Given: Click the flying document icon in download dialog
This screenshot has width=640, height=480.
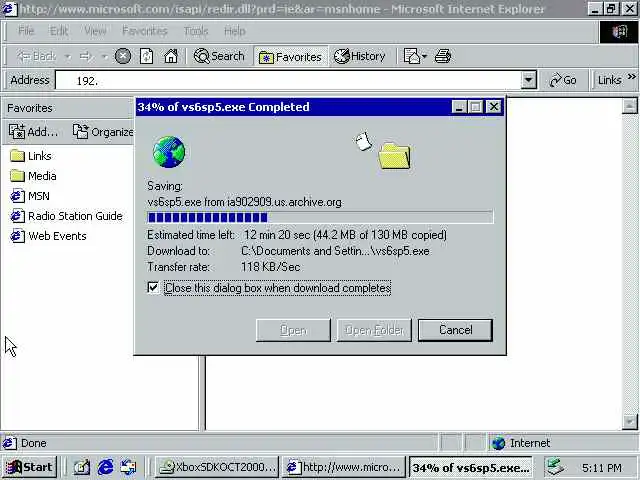Looking at the screenshot, I should click(x=363, y=141).
